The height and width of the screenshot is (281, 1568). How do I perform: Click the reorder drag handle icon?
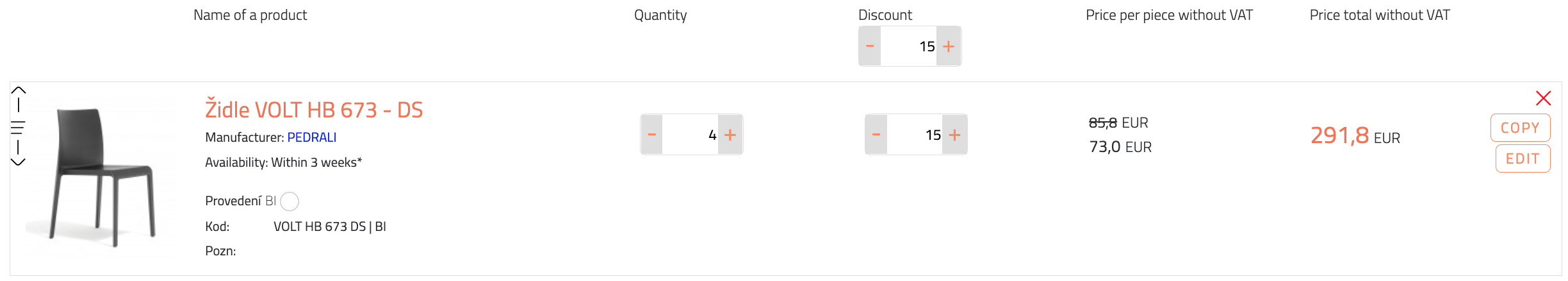(x=18, y=127)
